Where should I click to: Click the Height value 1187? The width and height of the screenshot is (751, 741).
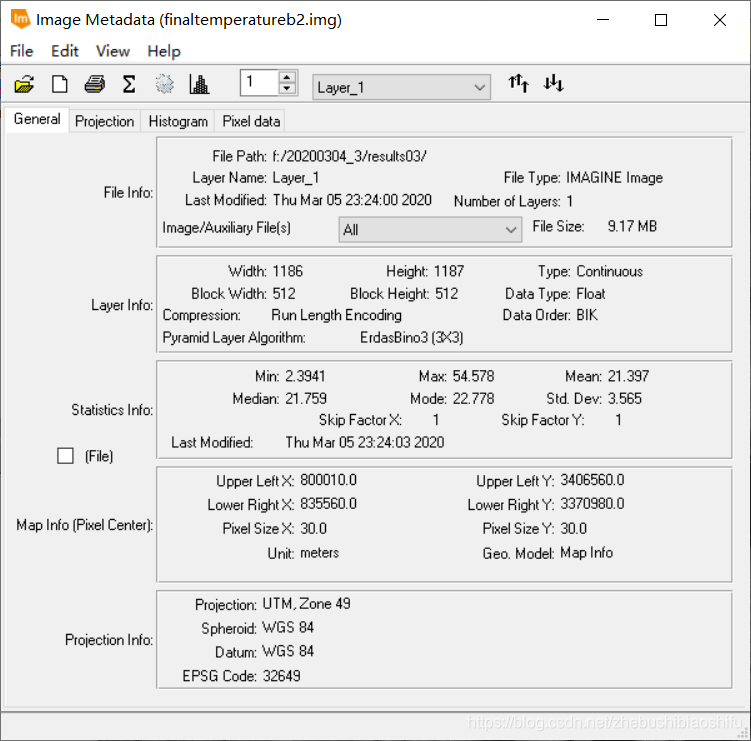[448, 271]
